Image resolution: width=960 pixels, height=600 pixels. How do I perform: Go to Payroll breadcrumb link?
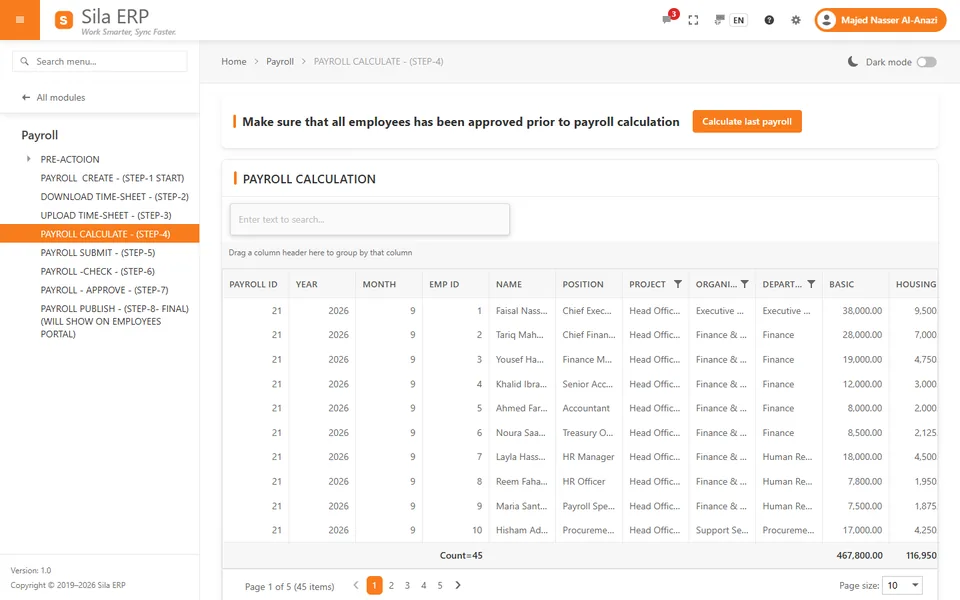(280, 61)
